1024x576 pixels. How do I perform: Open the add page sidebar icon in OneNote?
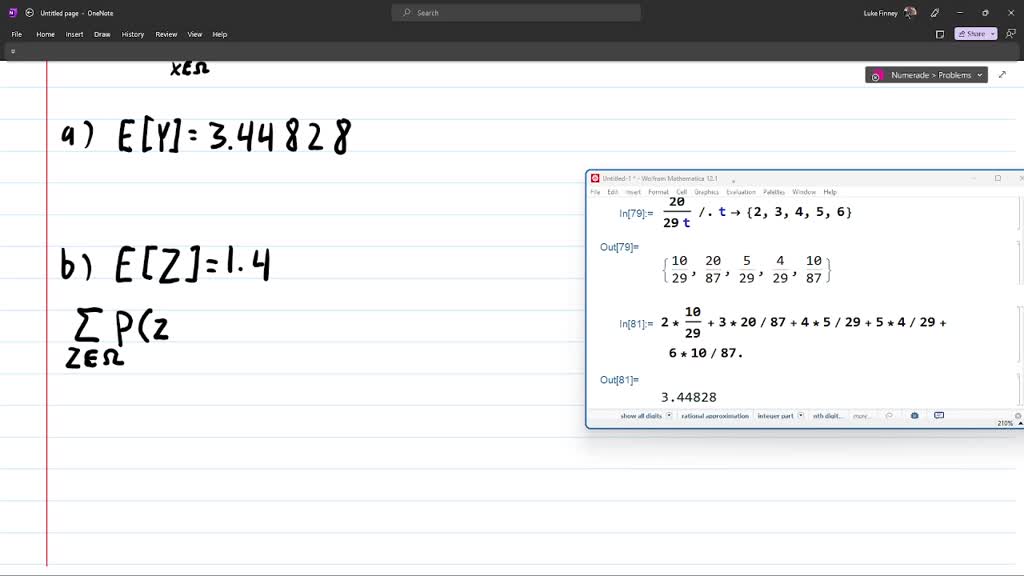[12, 50]
